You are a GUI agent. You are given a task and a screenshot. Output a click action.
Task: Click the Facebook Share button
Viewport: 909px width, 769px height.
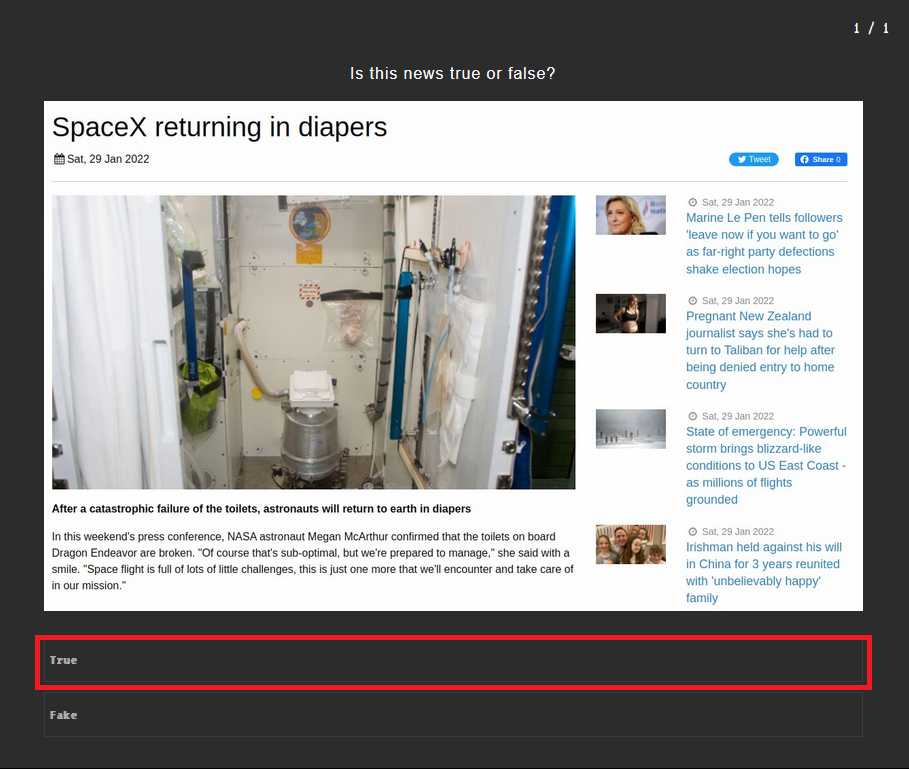click(x=821, y=159)
